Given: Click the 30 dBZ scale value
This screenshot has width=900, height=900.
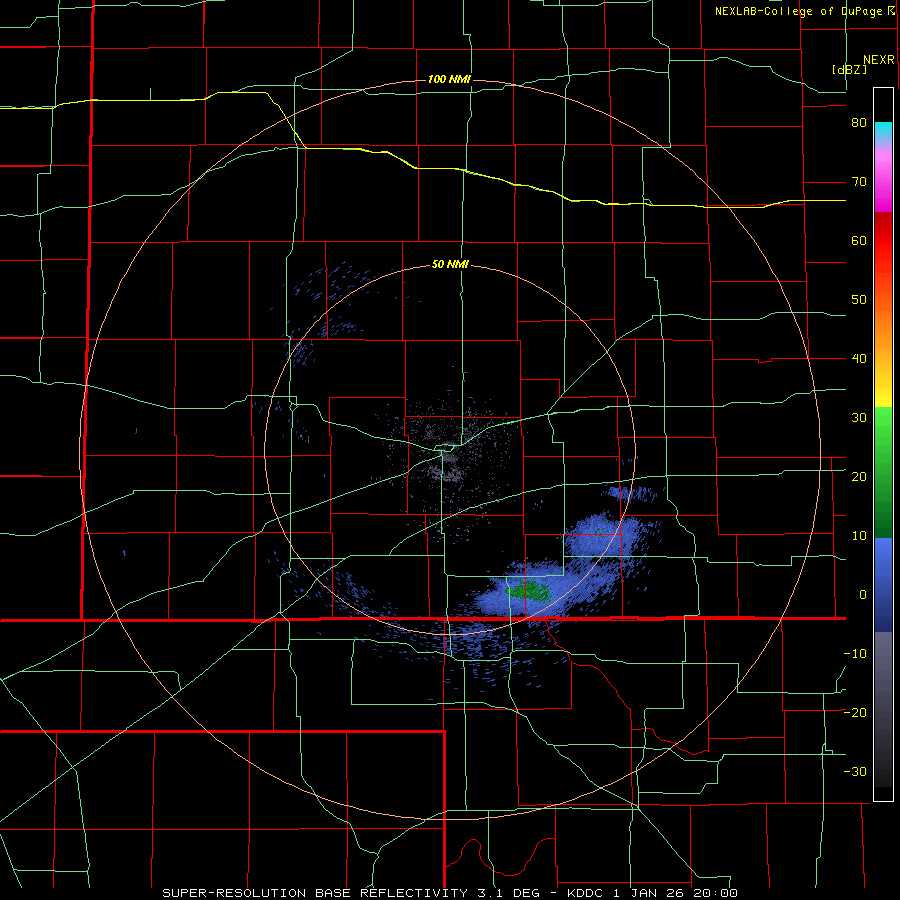Looking at the screenshot, I should pos(859,418).
